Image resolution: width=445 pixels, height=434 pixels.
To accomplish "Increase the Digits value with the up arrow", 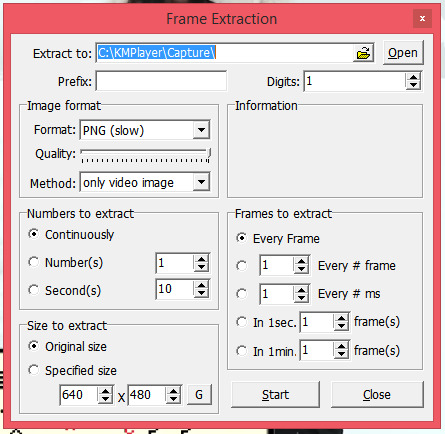I will [413, 77].
